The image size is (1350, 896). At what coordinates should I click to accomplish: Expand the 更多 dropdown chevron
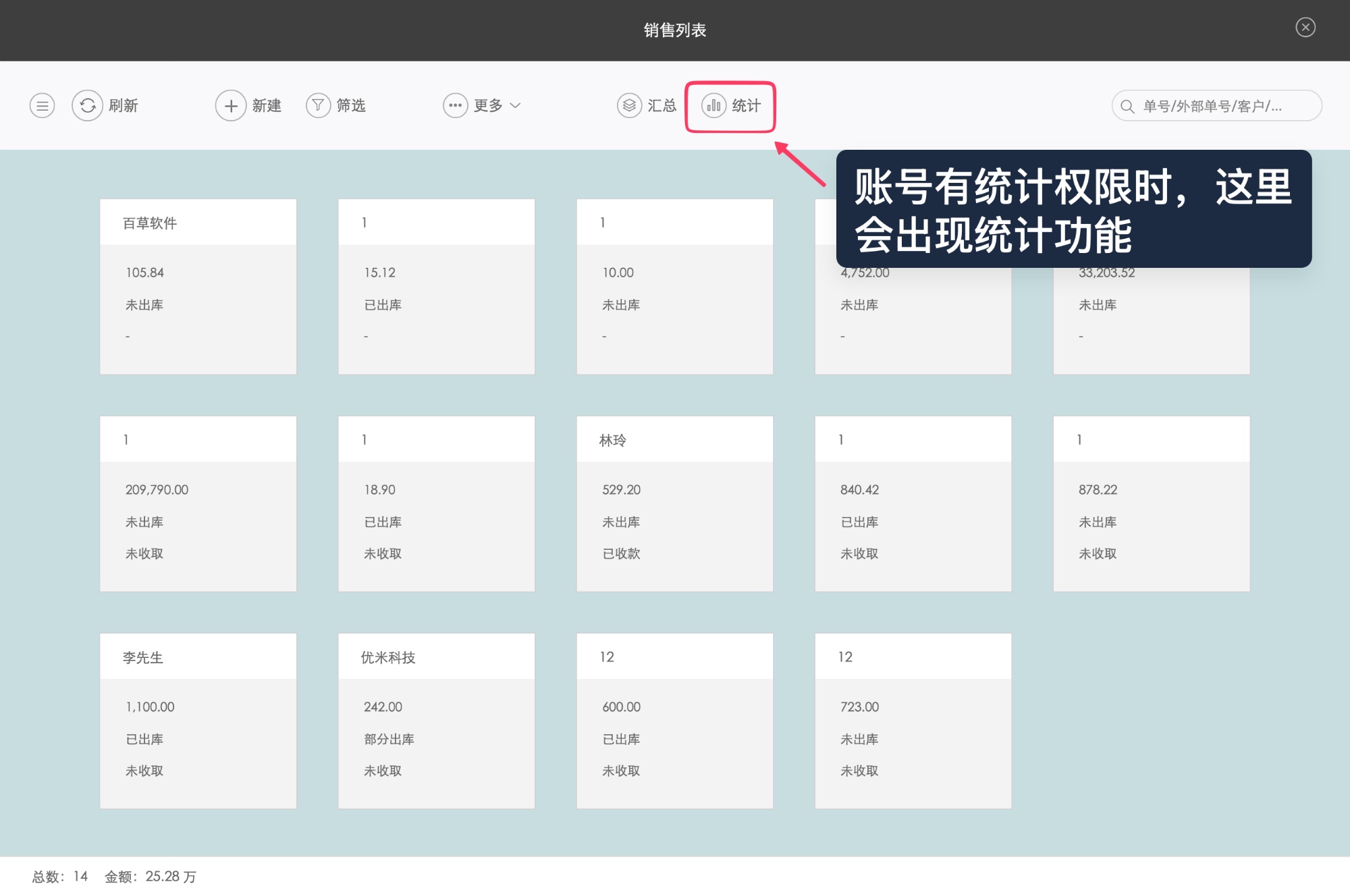point(516,106)
